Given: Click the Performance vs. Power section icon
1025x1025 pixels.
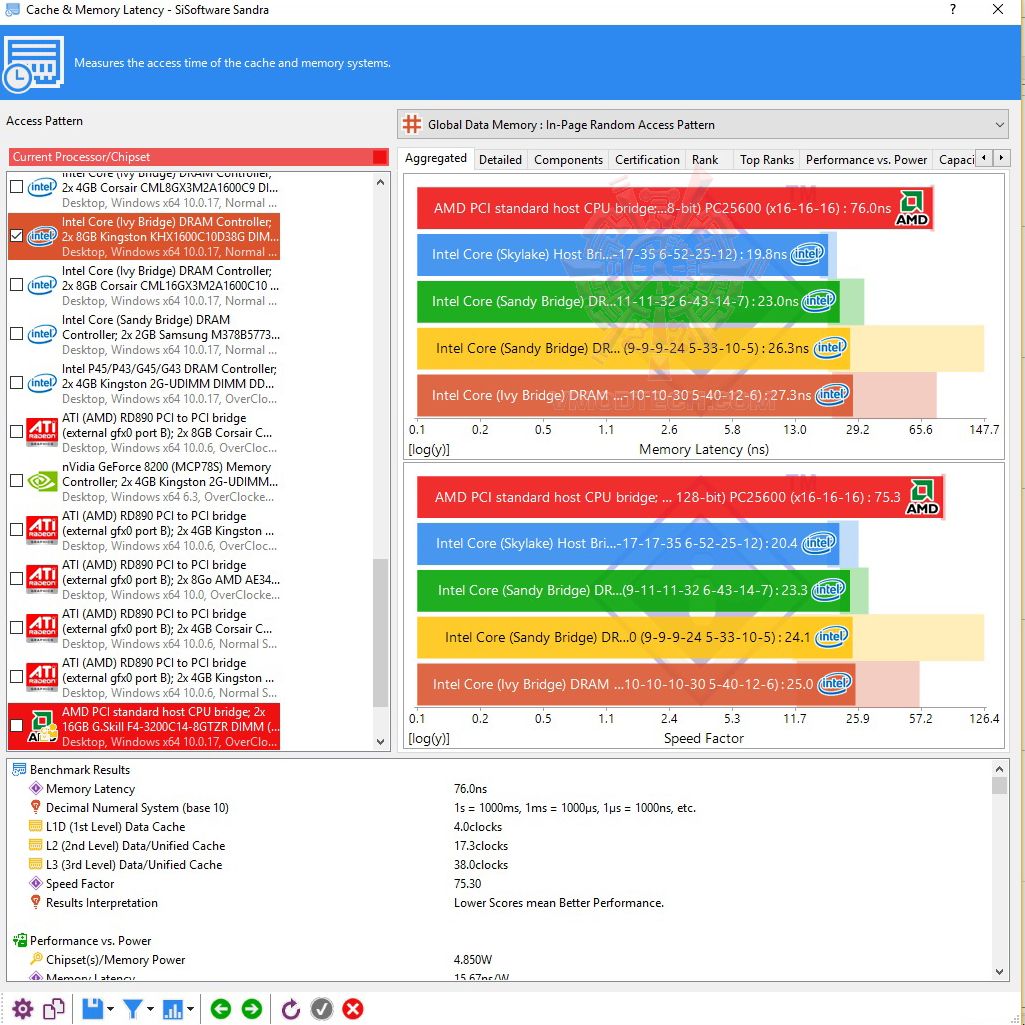Looking at the screenshot, I should (x=19, y=941).
